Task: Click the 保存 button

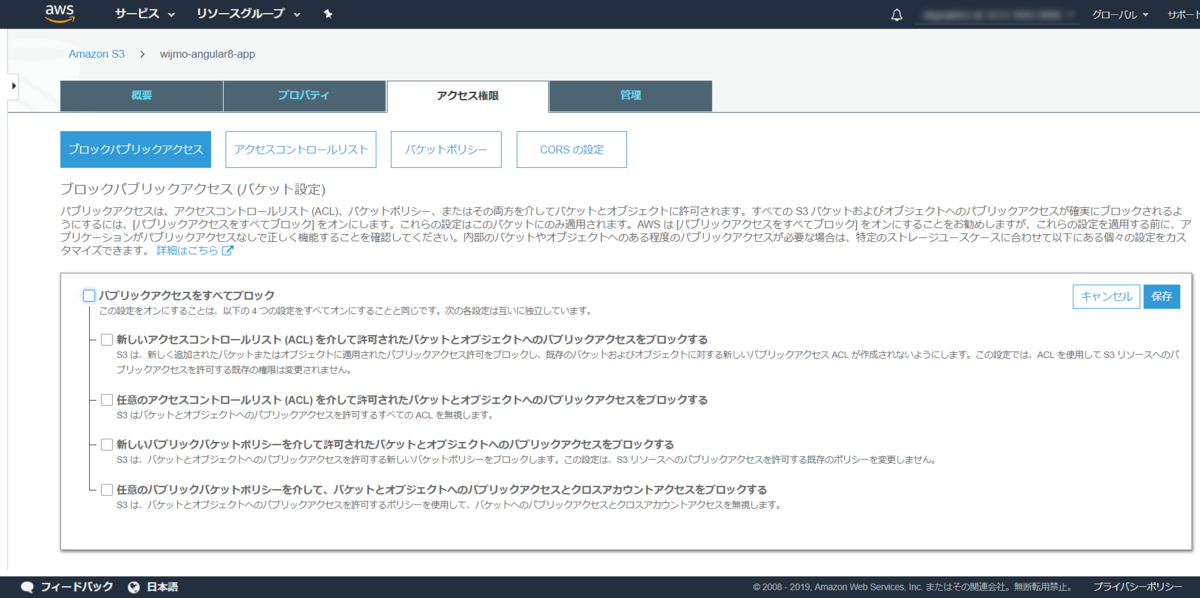Action: pos(1161,297)
